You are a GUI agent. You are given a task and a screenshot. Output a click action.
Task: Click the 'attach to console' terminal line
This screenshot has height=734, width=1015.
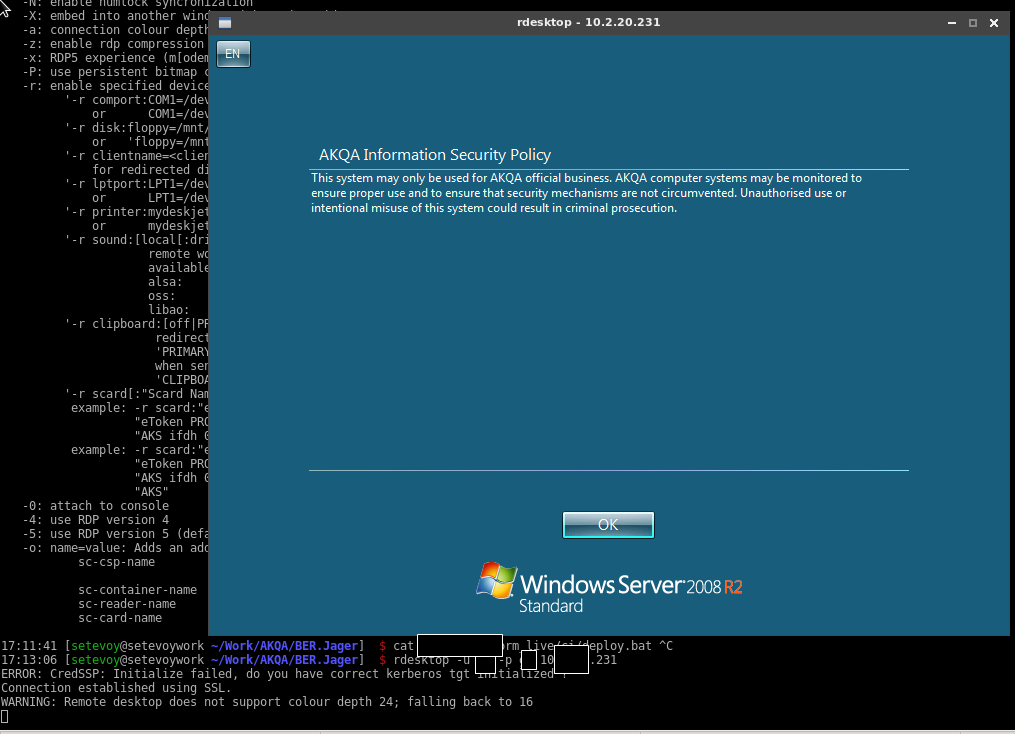96,506
